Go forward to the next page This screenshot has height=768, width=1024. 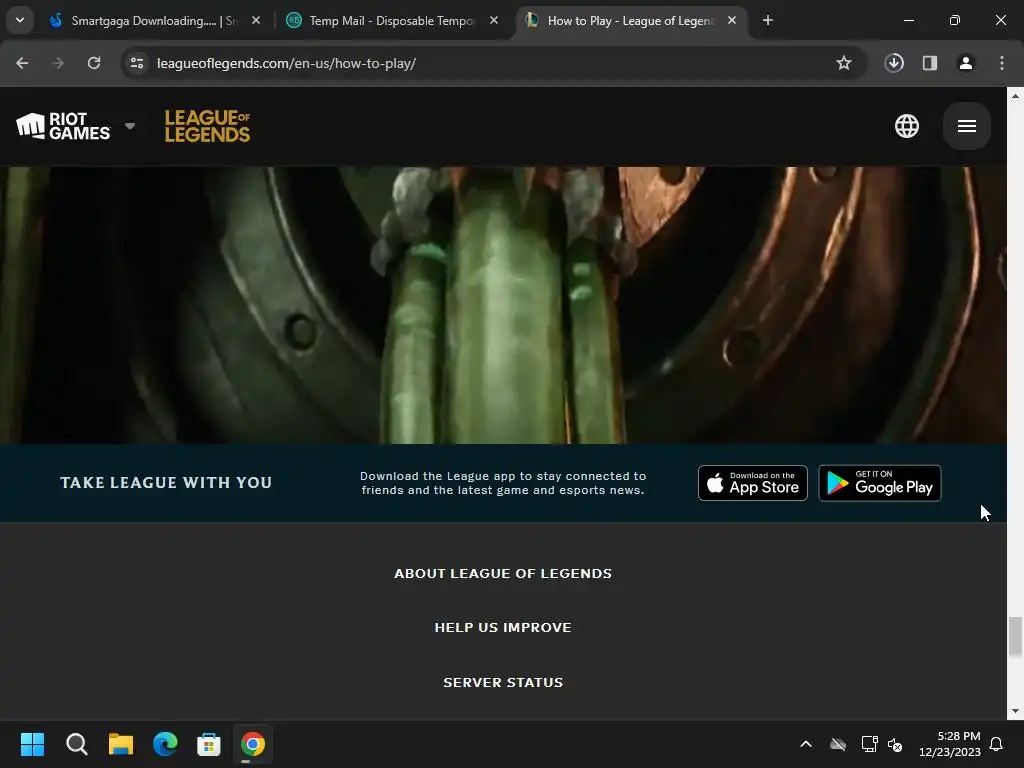(58, 63)
